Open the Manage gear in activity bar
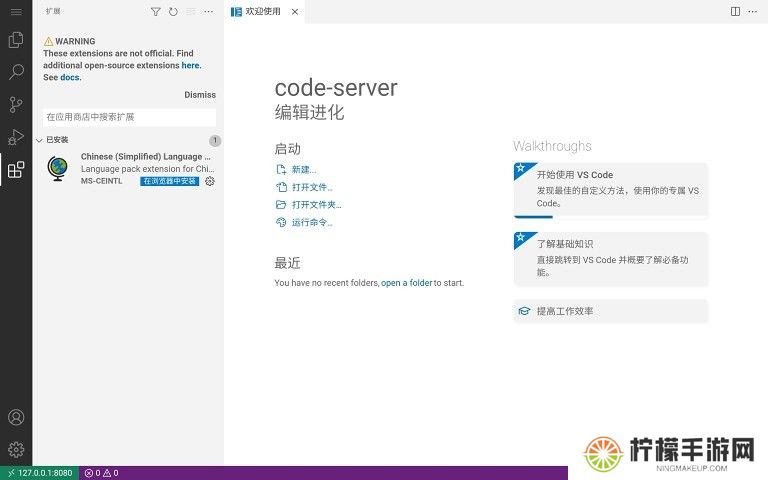 (x=16, y=449)
